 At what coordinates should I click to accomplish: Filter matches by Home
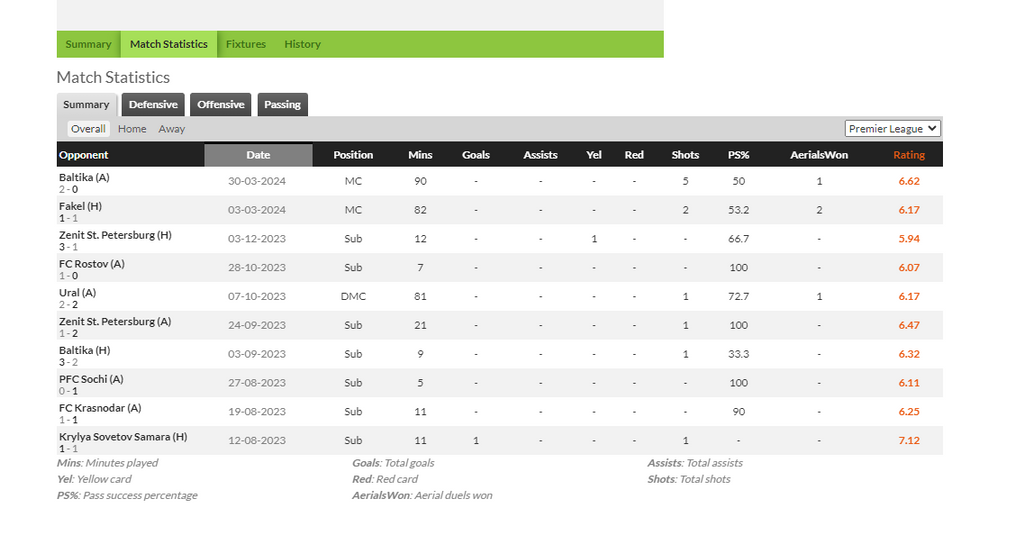(x=132, y=129)
